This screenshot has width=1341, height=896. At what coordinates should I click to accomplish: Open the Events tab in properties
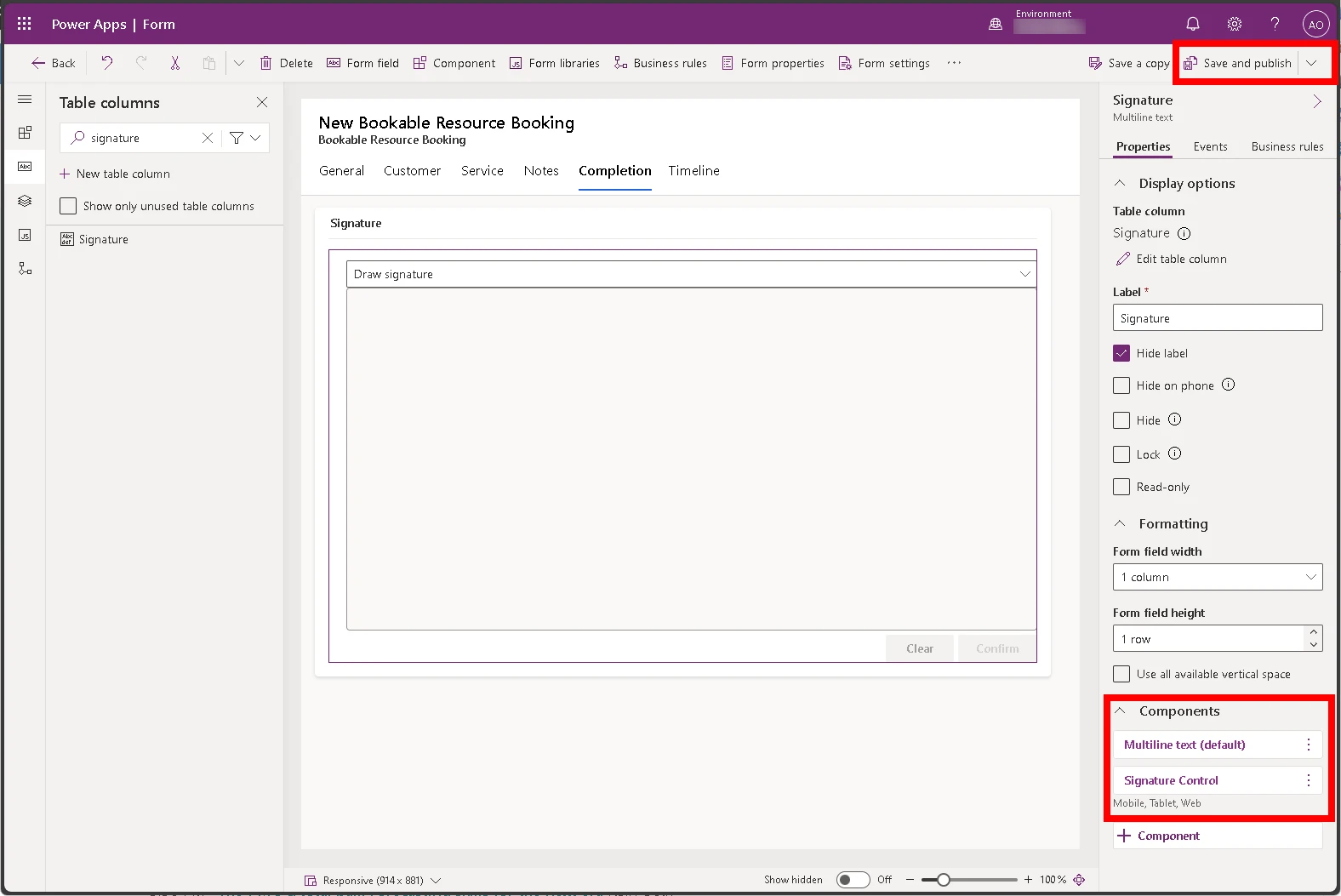point(1210,146)
